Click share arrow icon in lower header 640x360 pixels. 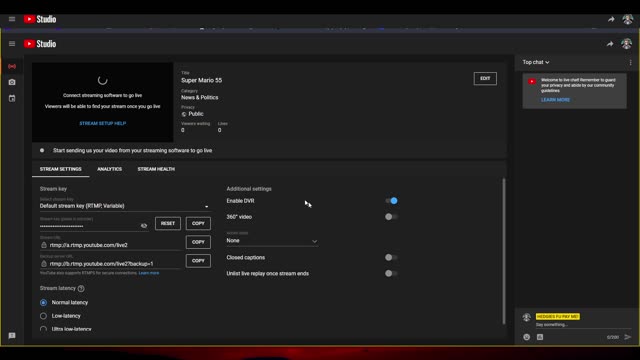click(x=610, y=44)
